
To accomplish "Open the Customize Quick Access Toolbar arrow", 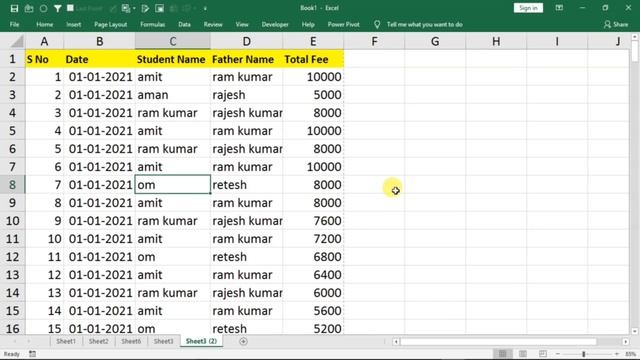I will (x=205, y=8).
